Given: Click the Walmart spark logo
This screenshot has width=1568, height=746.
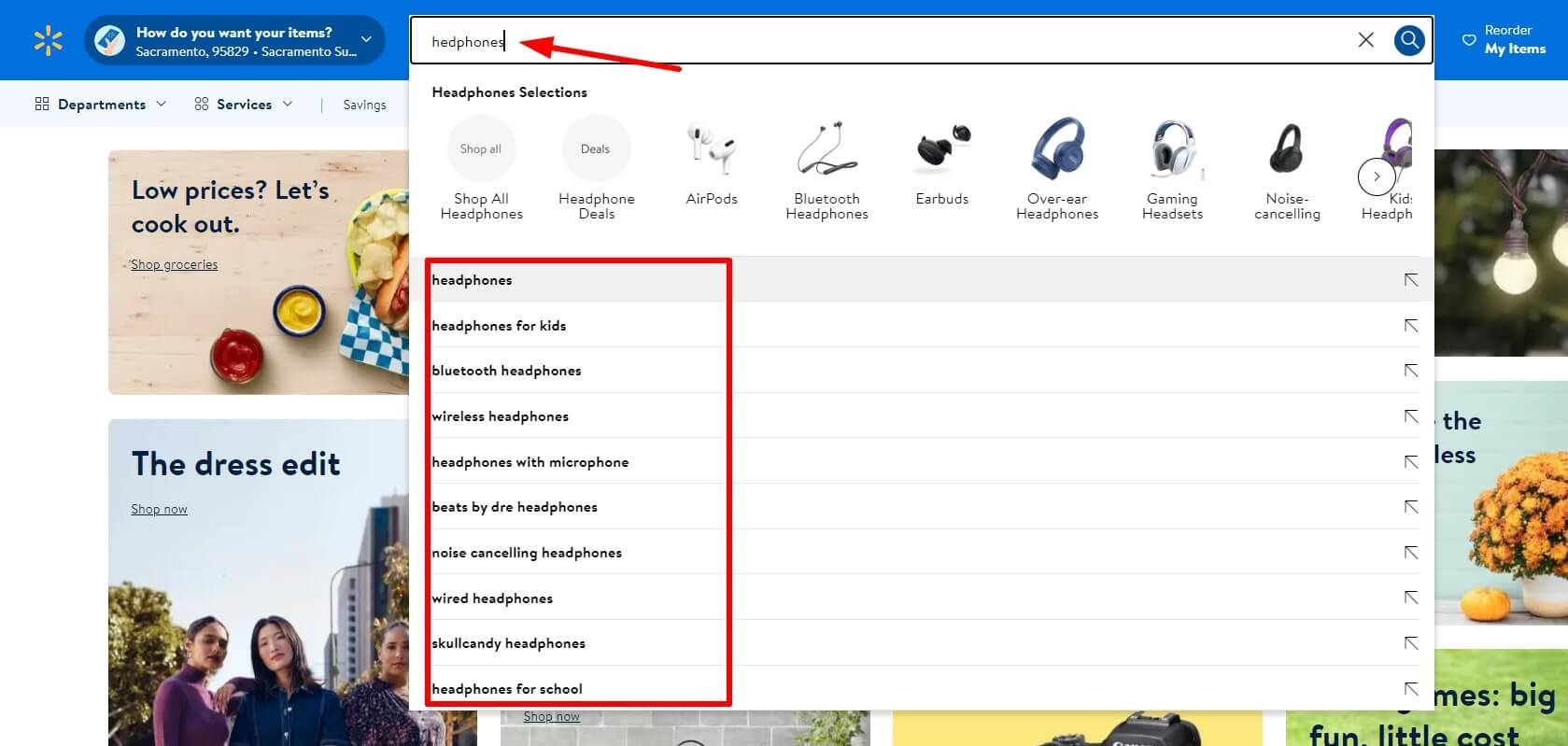Looking at the screenshot, I should click(x=48, y=41).
